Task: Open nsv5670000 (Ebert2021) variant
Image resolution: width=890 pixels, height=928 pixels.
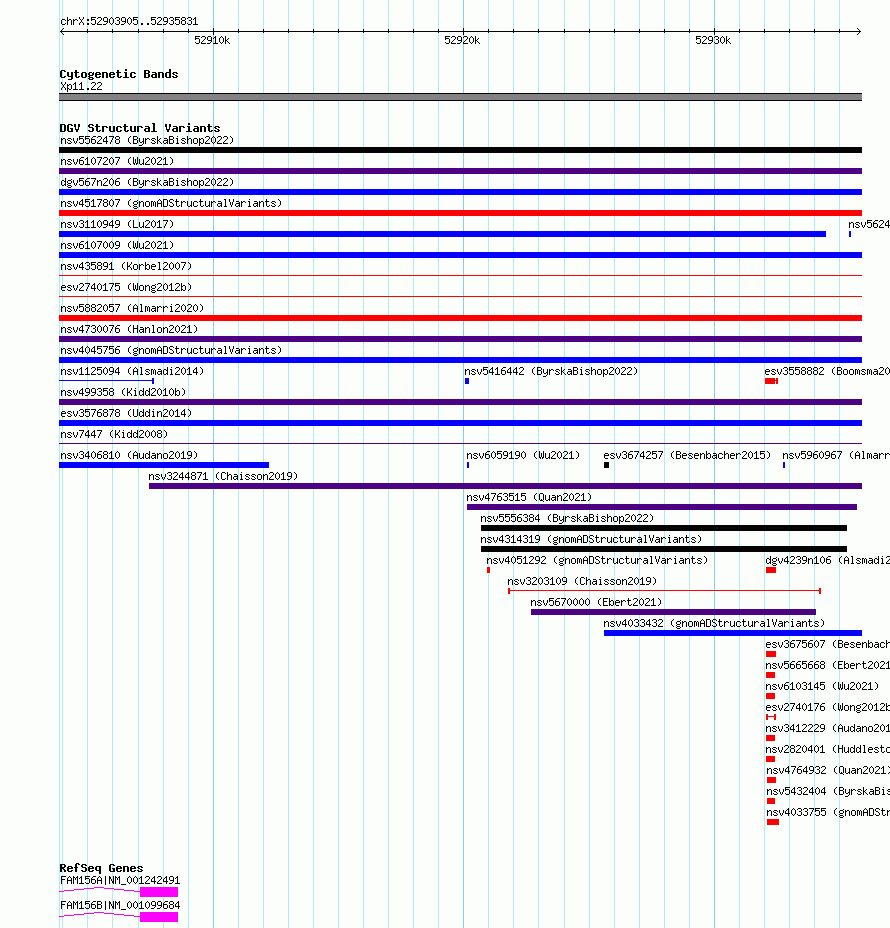Action: pyautogui.click(x=596, y=602)
